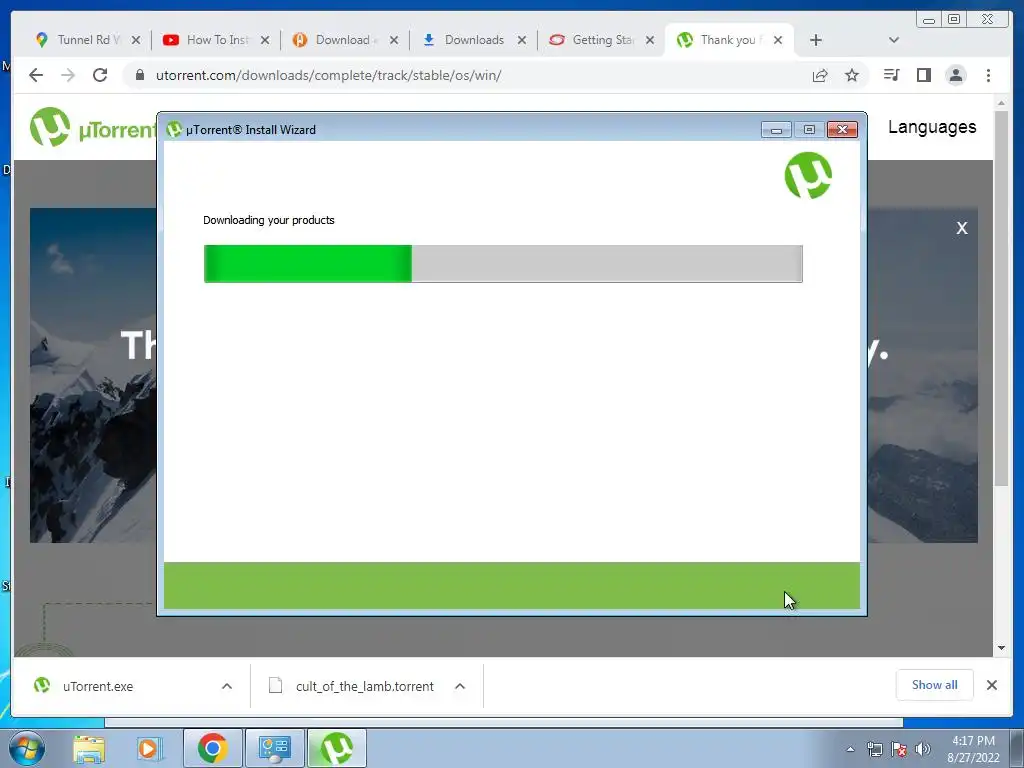Image resolution: width=1024 pixels, height=768 pixels.
Task: Launch Windows Media Player from the taskbar
Action: (148, 748)
